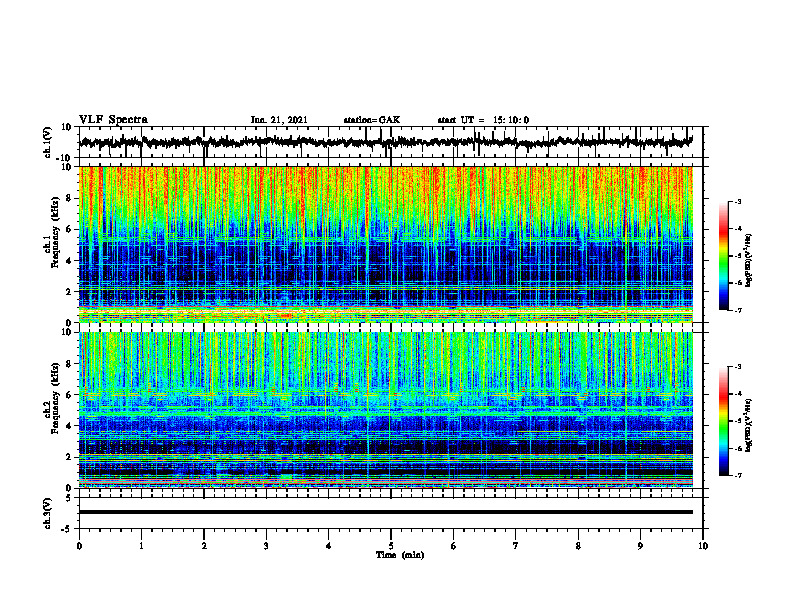
Task: Click the ch.2 colorbar log(PSD) units label
Action: coord(749,425)
